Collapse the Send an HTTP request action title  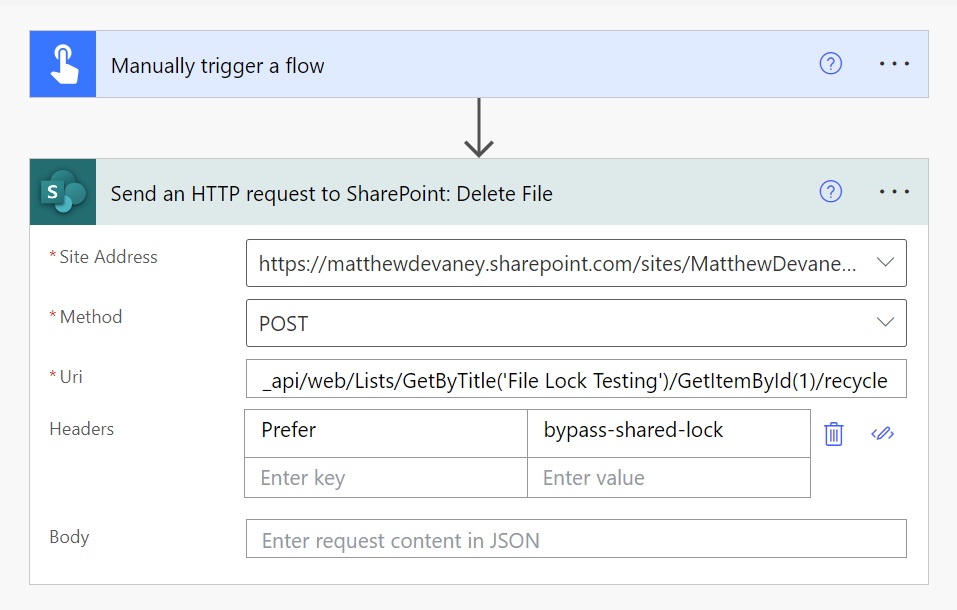pyautogui.click(x=331, y=194)
